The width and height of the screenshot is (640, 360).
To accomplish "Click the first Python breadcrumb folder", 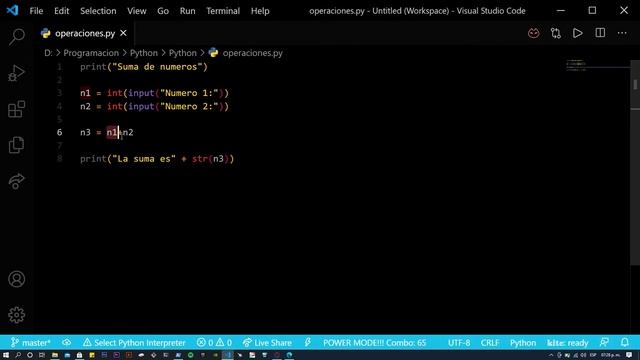I will tap(144, 53).
